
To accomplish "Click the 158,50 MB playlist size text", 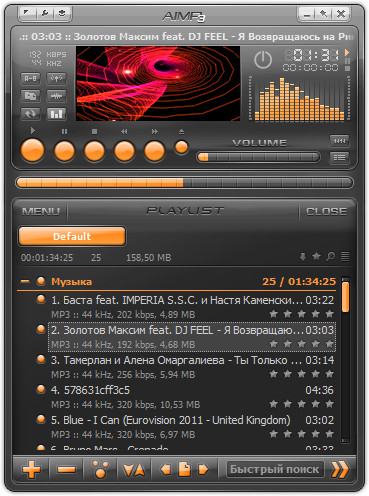I will coord(149,257).
